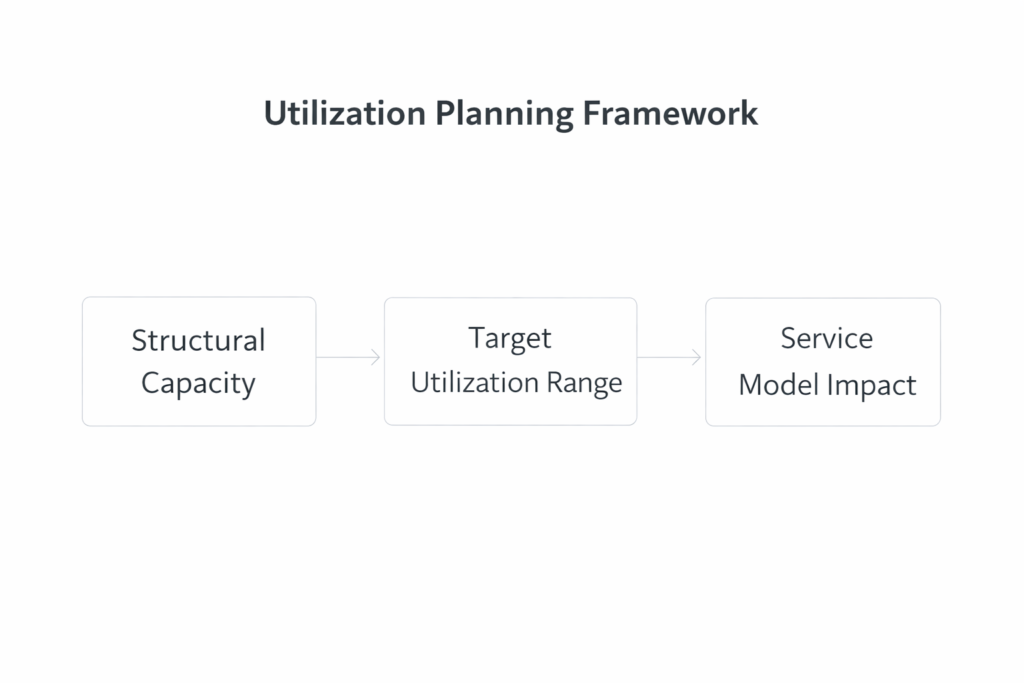This screenshot has width=1024, height=683.
Task: Click the word "Planning" in the title
Action: coord(504,114)
